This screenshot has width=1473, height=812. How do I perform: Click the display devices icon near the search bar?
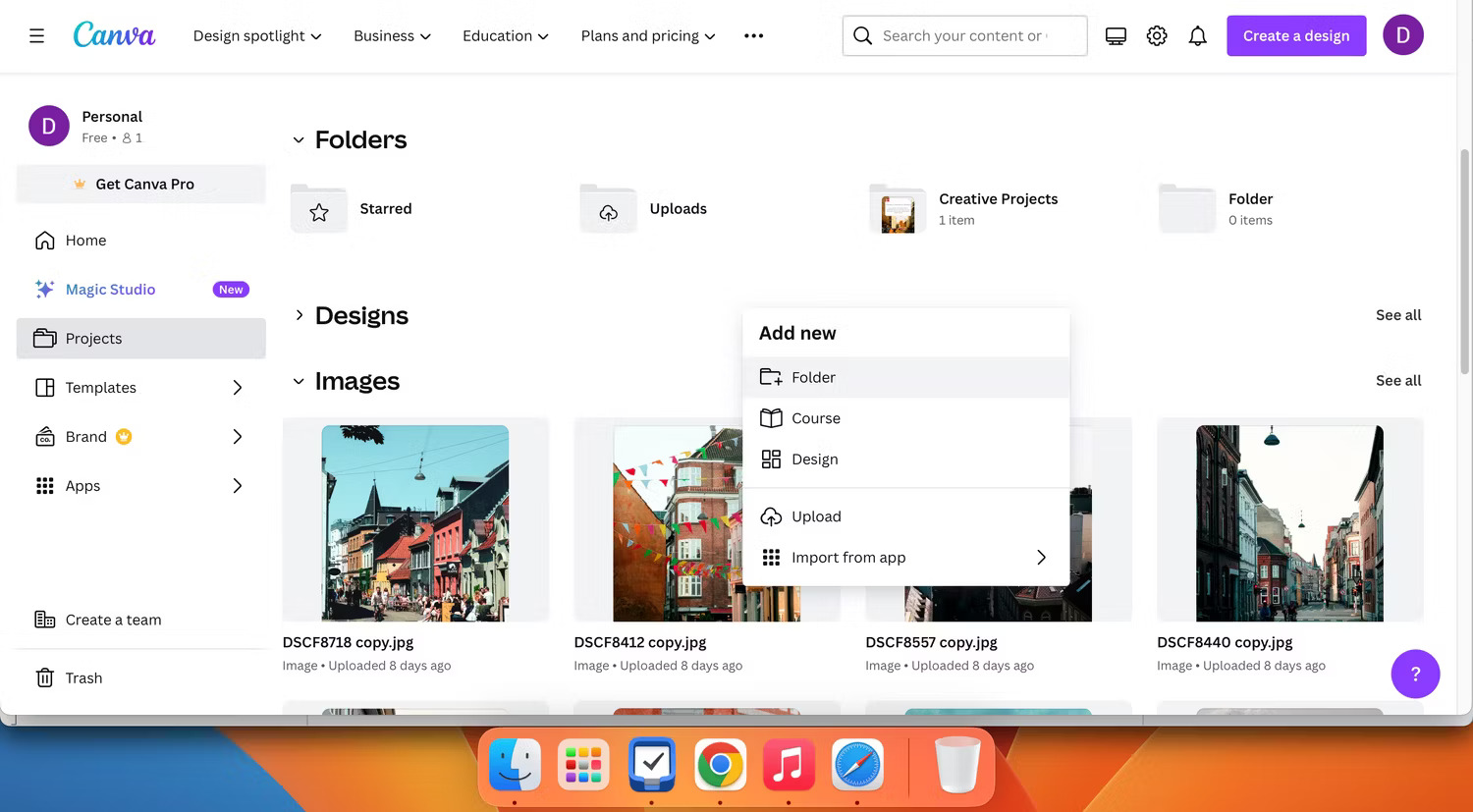1116,34
